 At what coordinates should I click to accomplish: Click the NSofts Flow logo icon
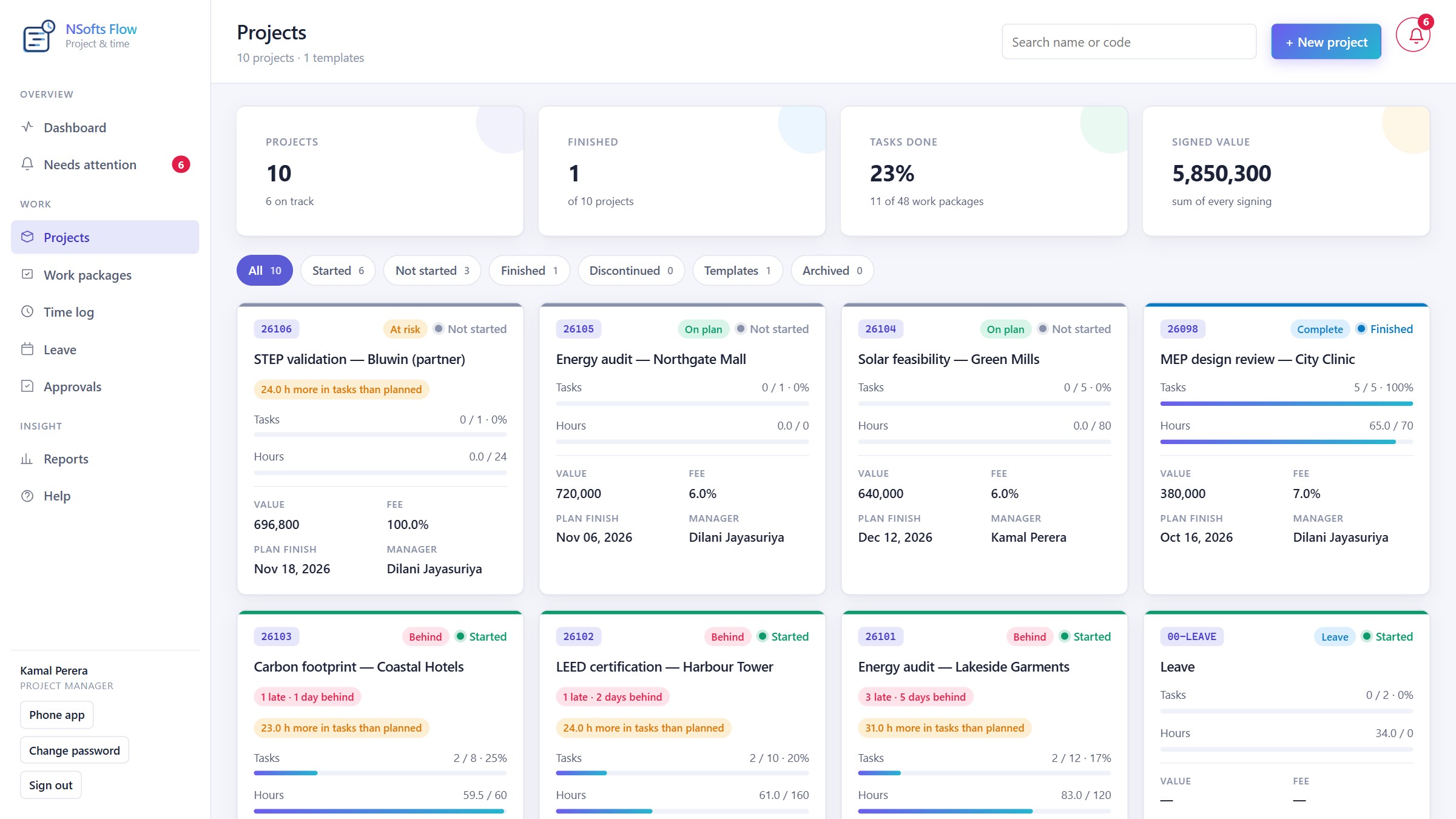pos(39,36)
